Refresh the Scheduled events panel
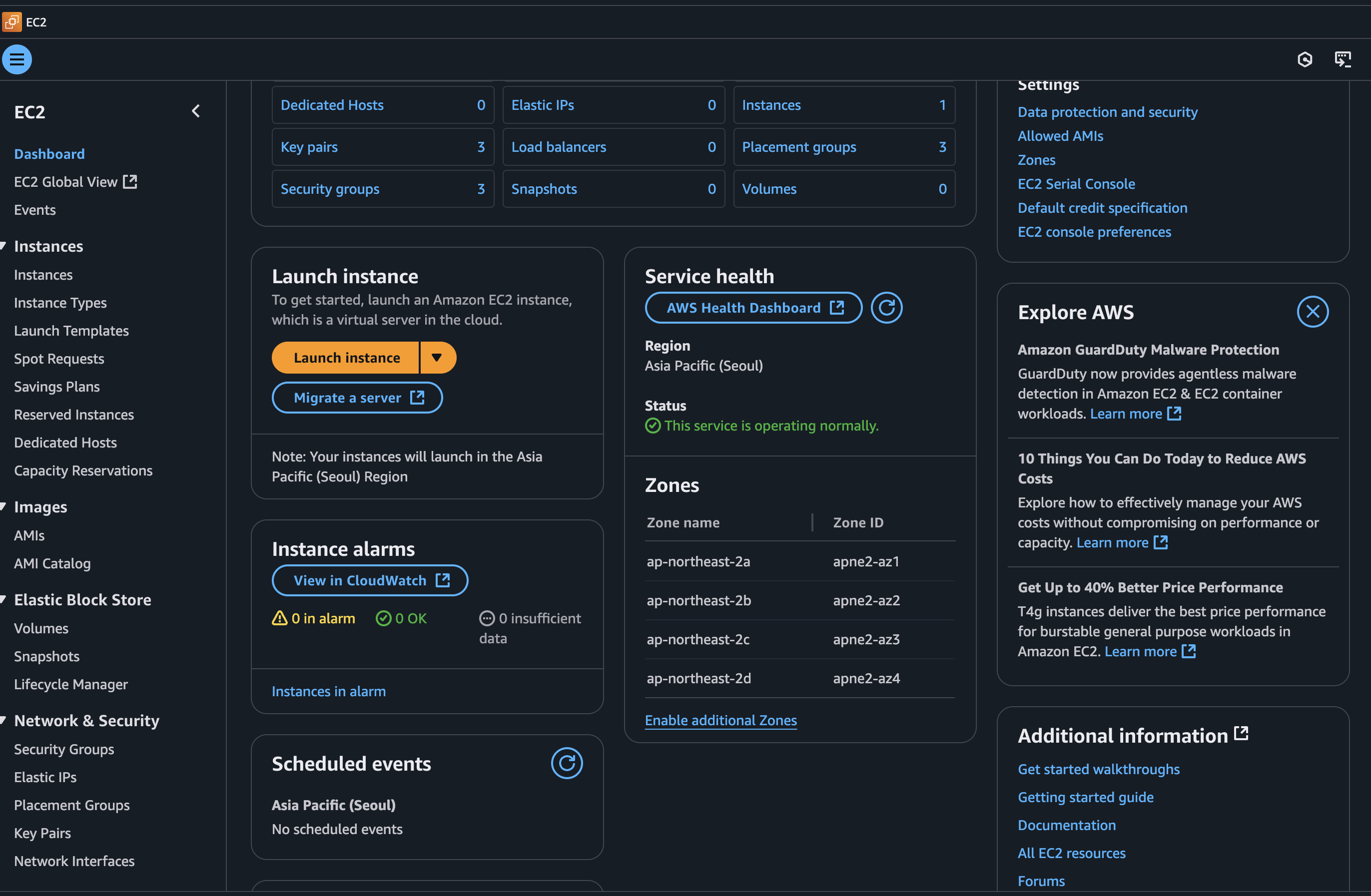Screen dimensions: 1371x896 (567, 763)
